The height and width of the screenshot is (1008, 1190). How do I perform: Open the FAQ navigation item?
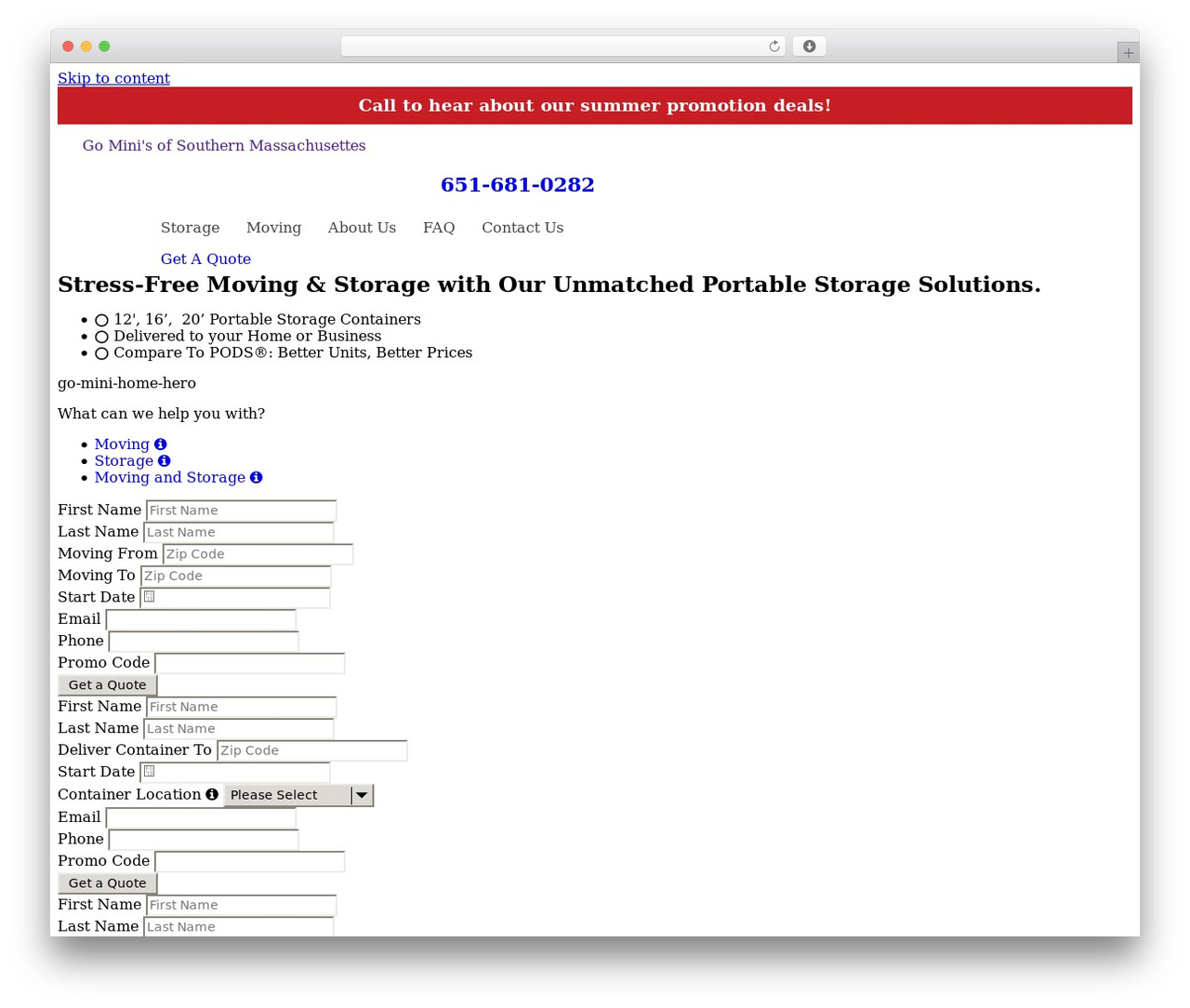[439, 228]
